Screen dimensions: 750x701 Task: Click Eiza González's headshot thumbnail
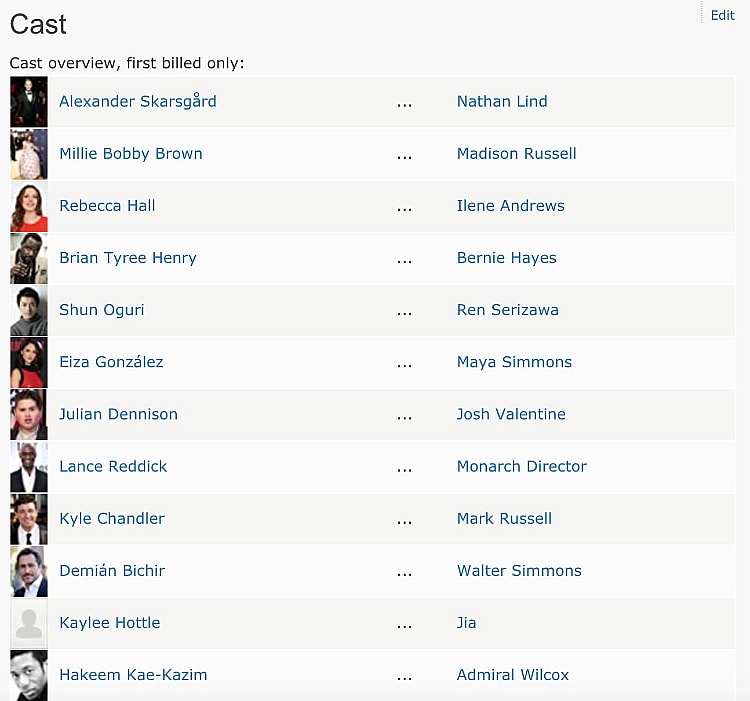[x=29, y=362]
